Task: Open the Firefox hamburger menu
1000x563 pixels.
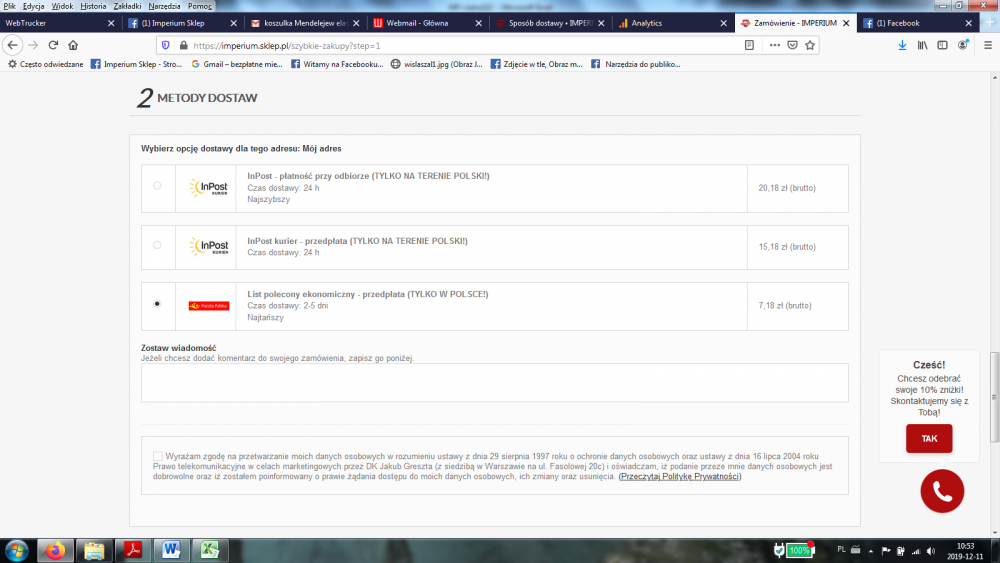Action: [x=988, y=45]
